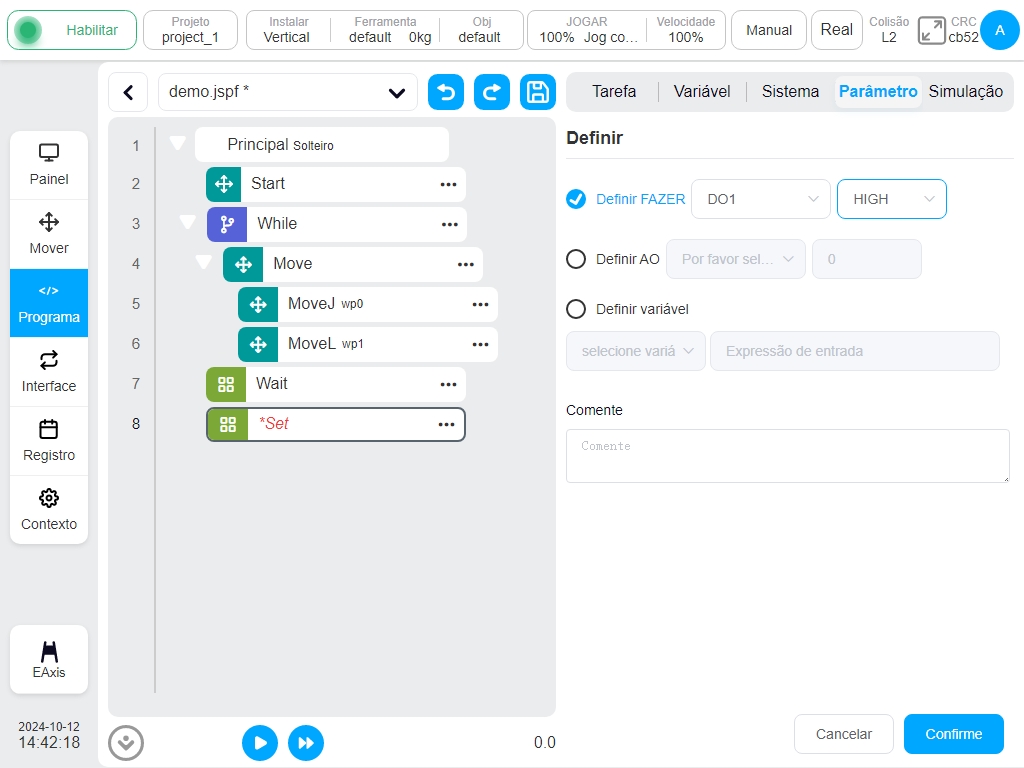Click the Comente text area

click(788, 456)
